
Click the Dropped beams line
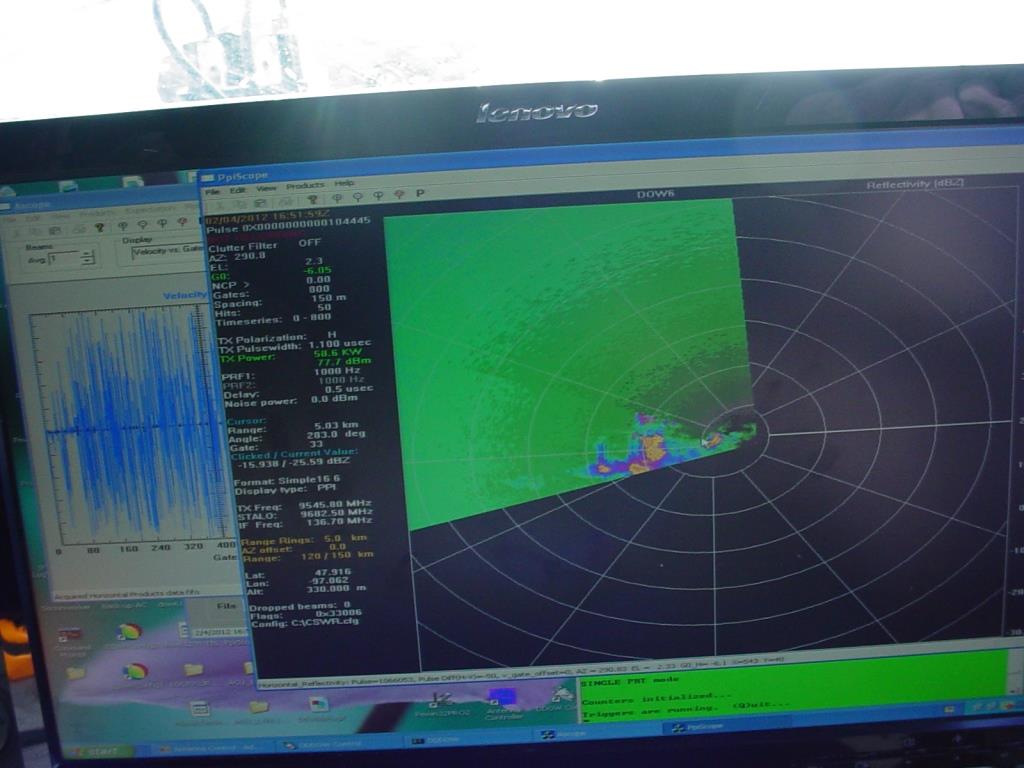[x=300, y=606]
